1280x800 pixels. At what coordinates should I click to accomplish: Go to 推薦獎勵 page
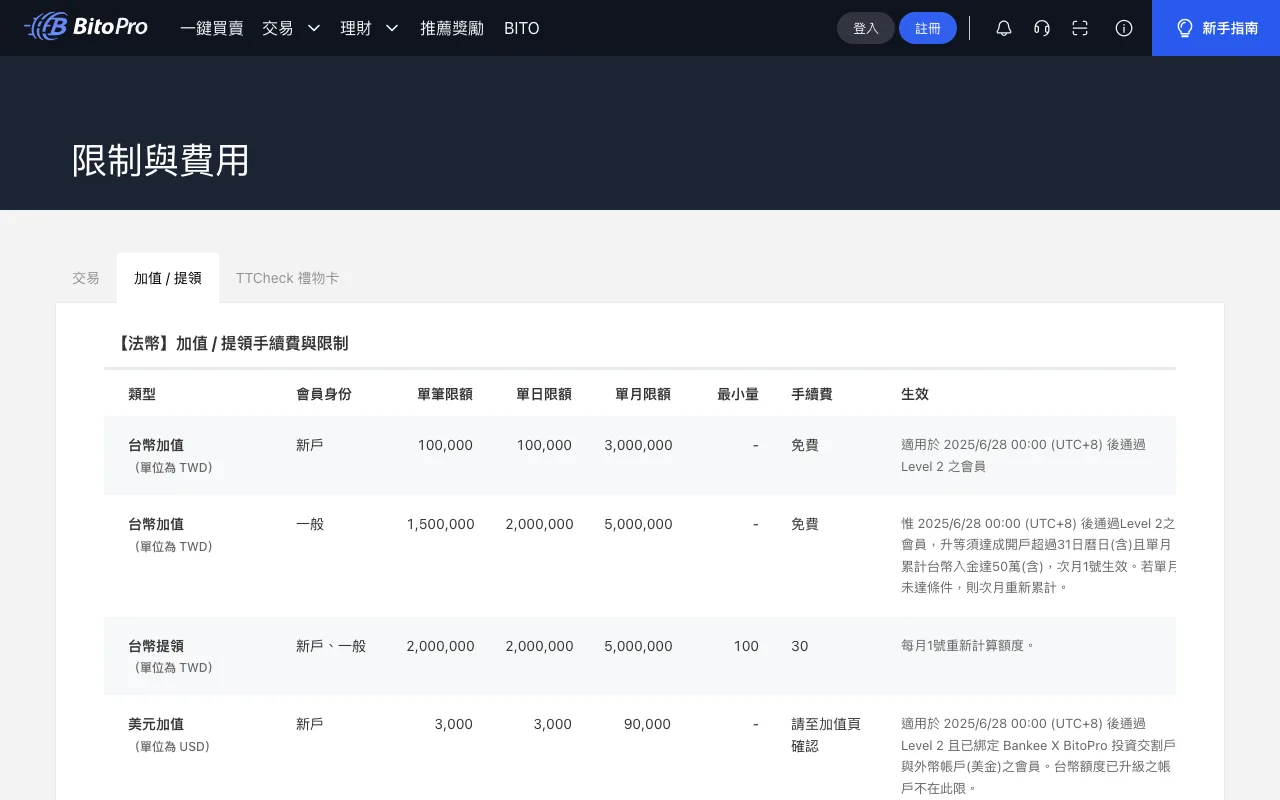(x=452, y=28)
